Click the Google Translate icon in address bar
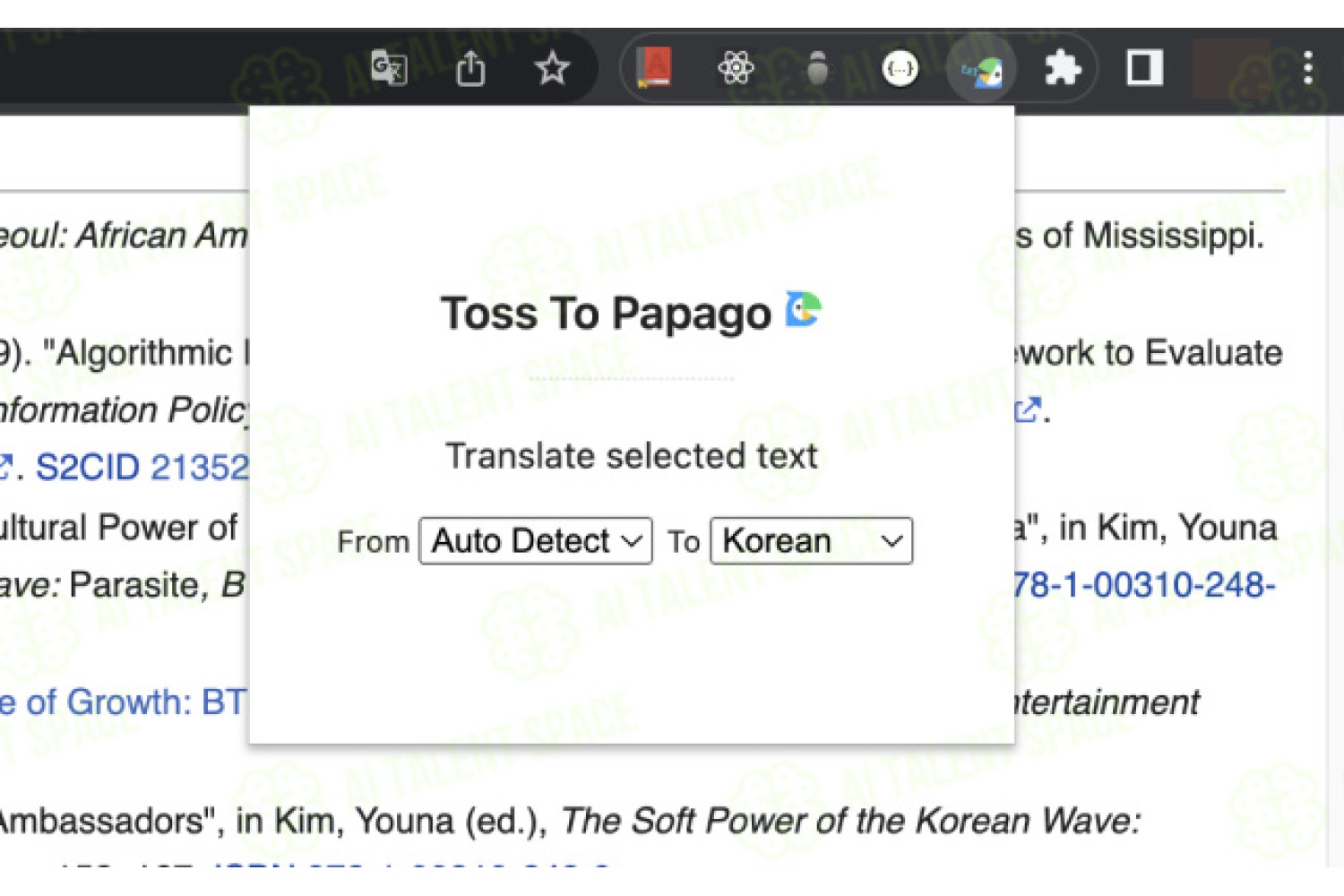Viewport: 1344px width, 896px height. pos(389,68)
